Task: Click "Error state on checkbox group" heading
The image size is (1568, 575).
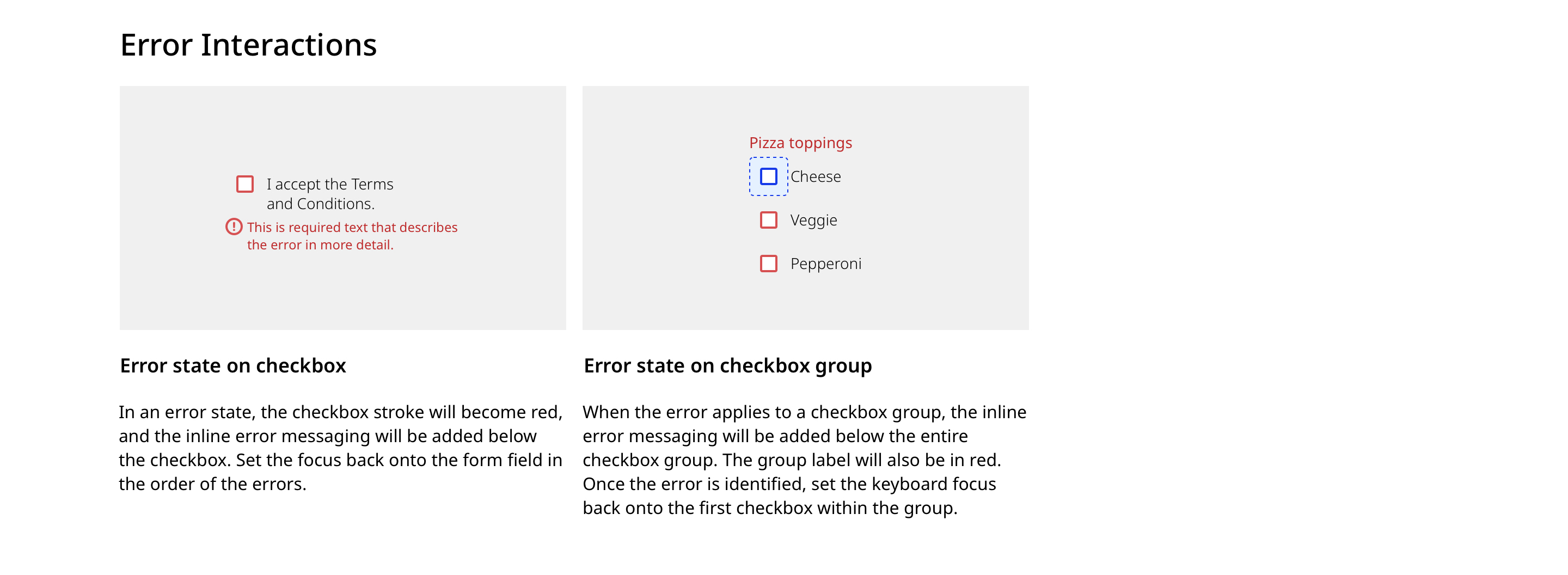Action: coord(727,366)
